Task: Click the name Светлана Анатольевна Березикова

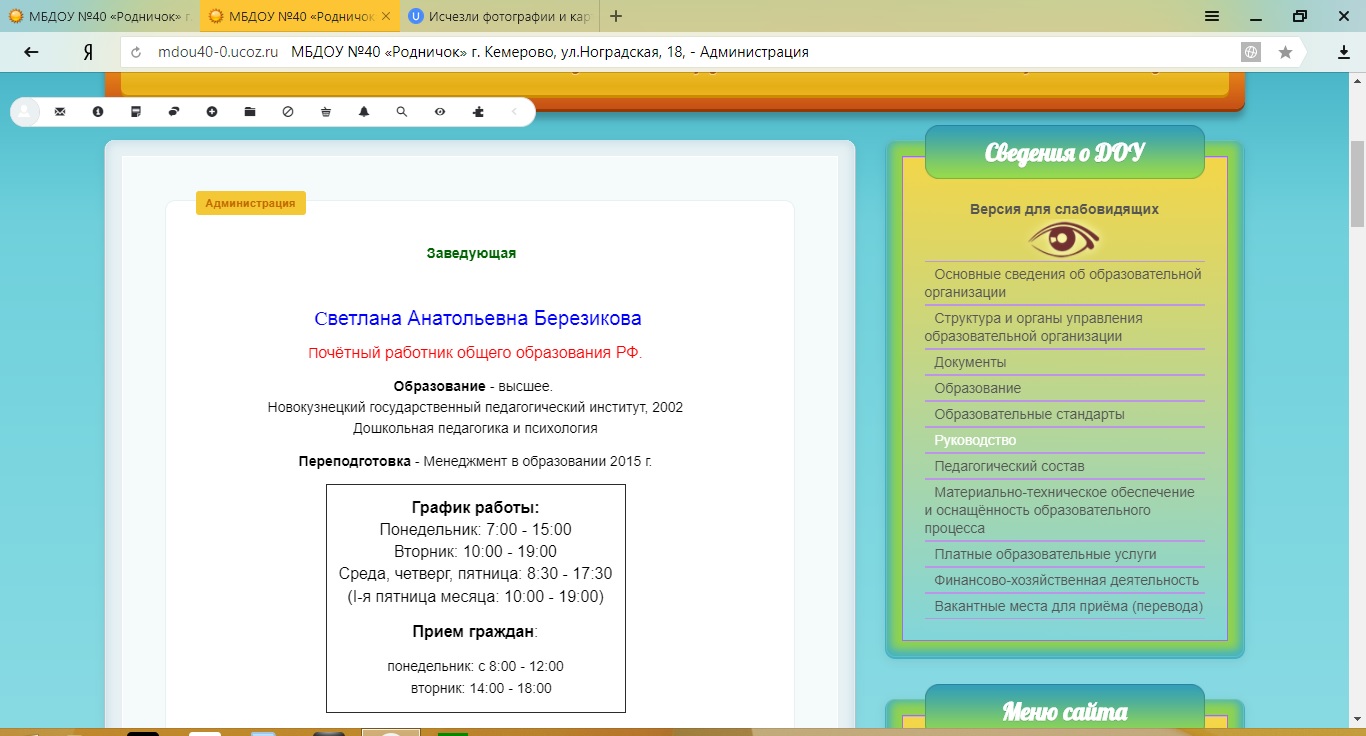Action: (477, 319)
